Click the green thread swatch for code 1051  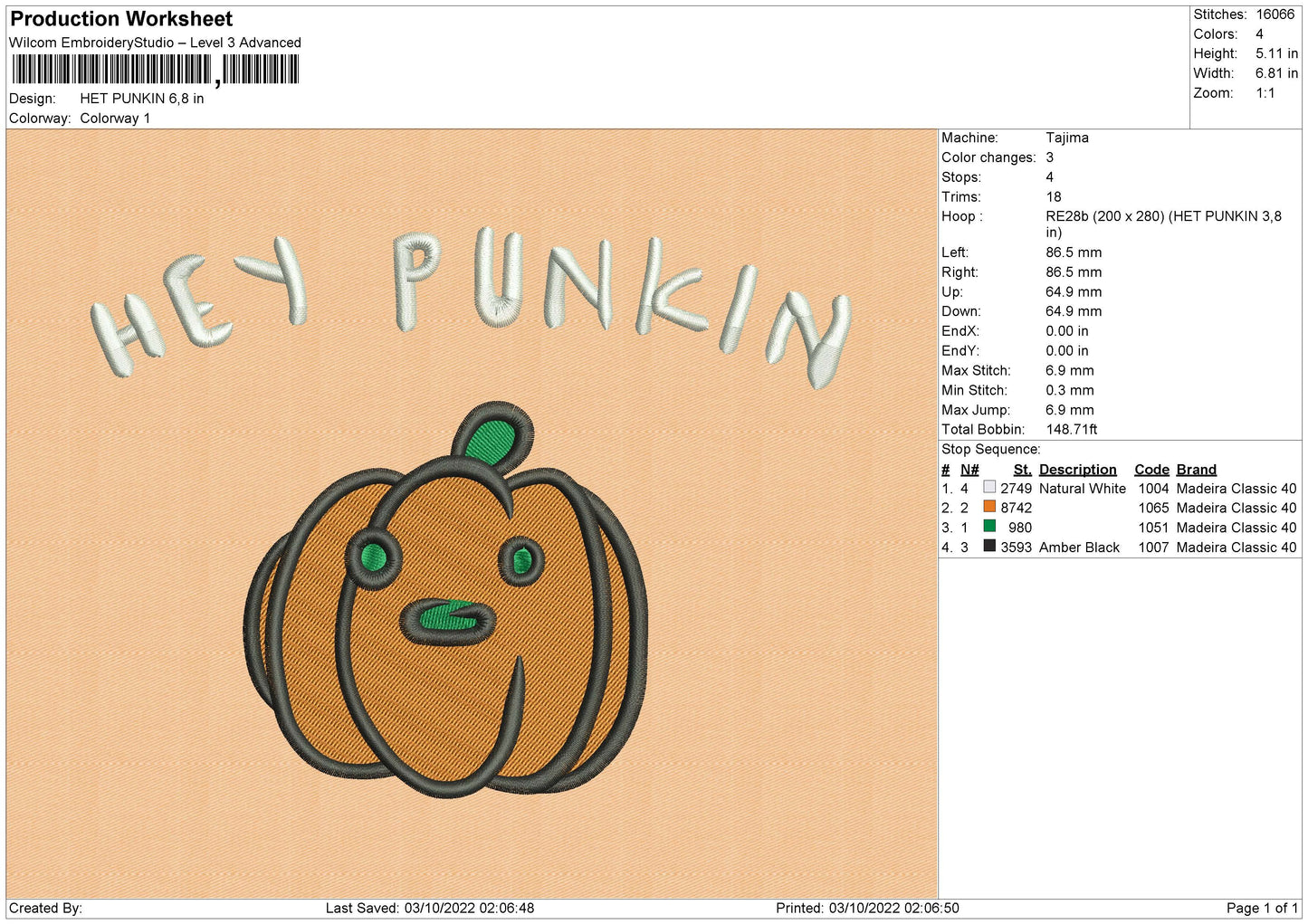pos(989,527)
